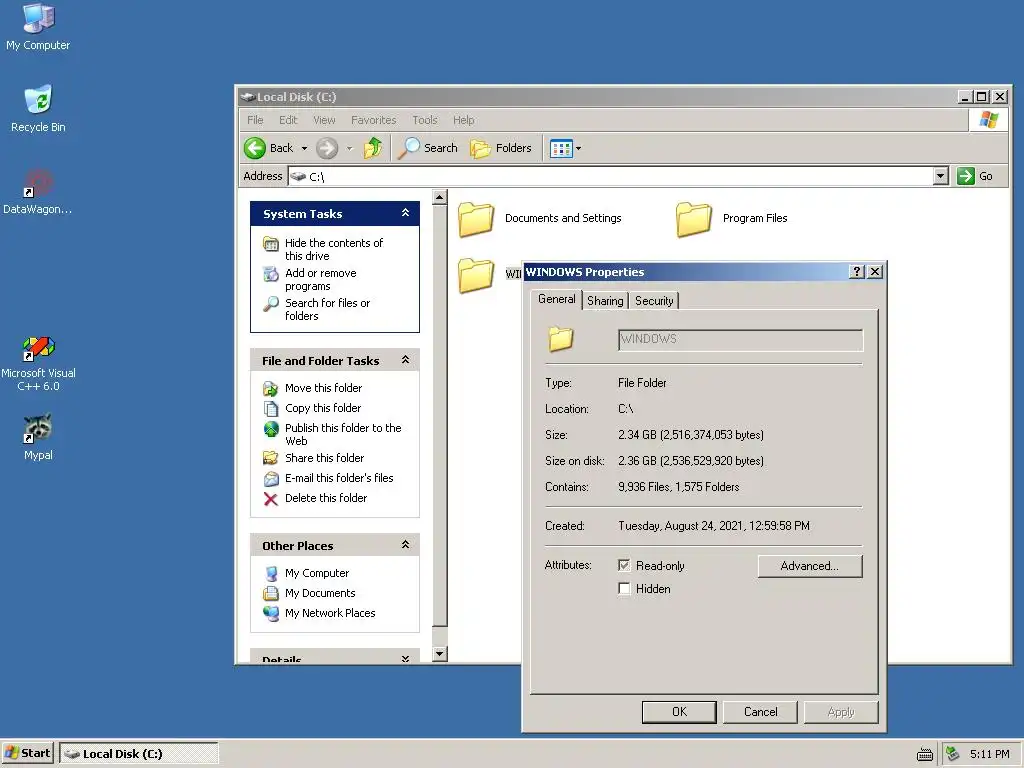Image resolution: width=1024 pixels, height=768 pixels.
Task: Click the green Go button
Action: click(975, 176)
